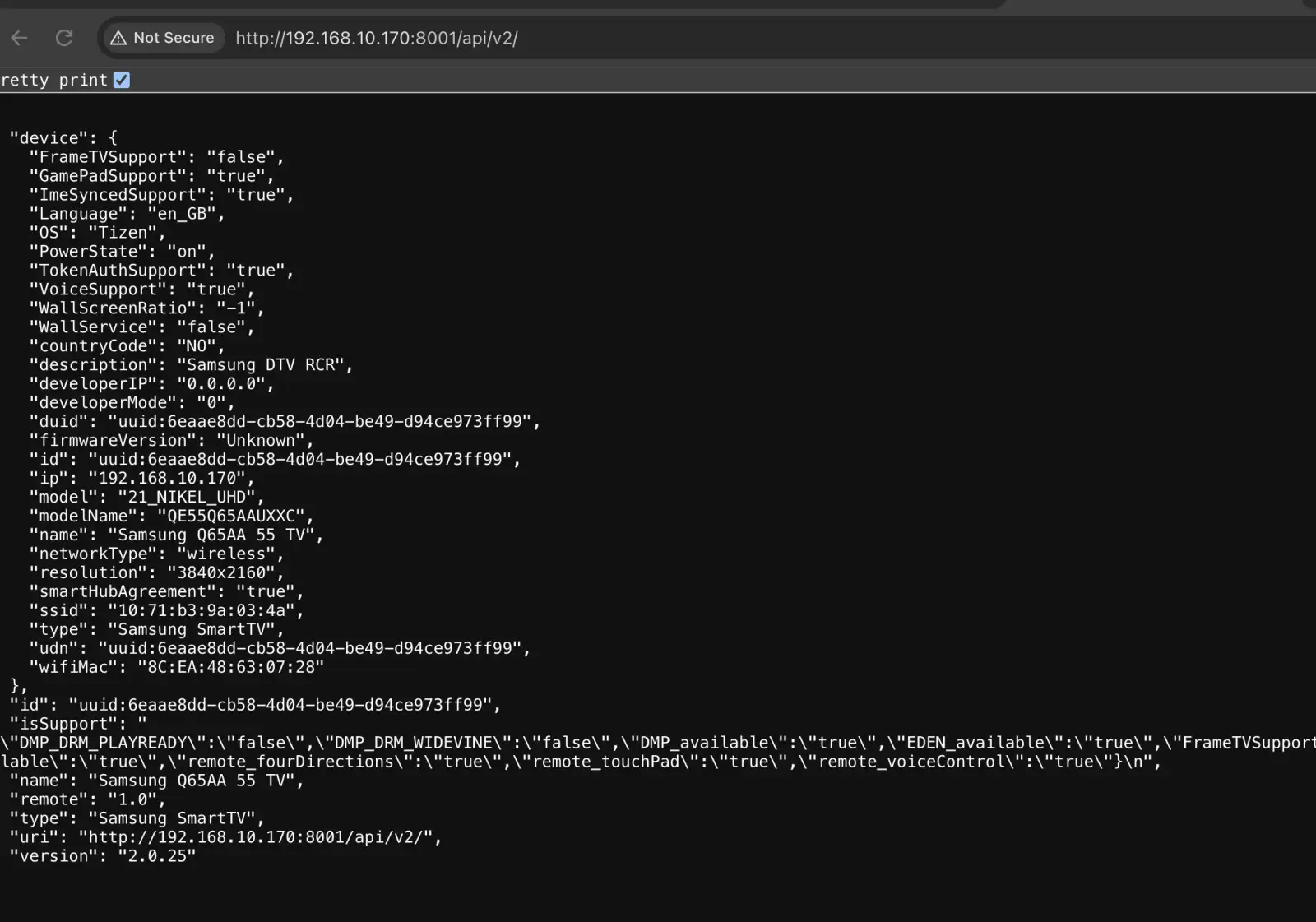Click the "VoiceSupport": "true" line
This screenshot has width=1316, height=922.
(142, 290)
